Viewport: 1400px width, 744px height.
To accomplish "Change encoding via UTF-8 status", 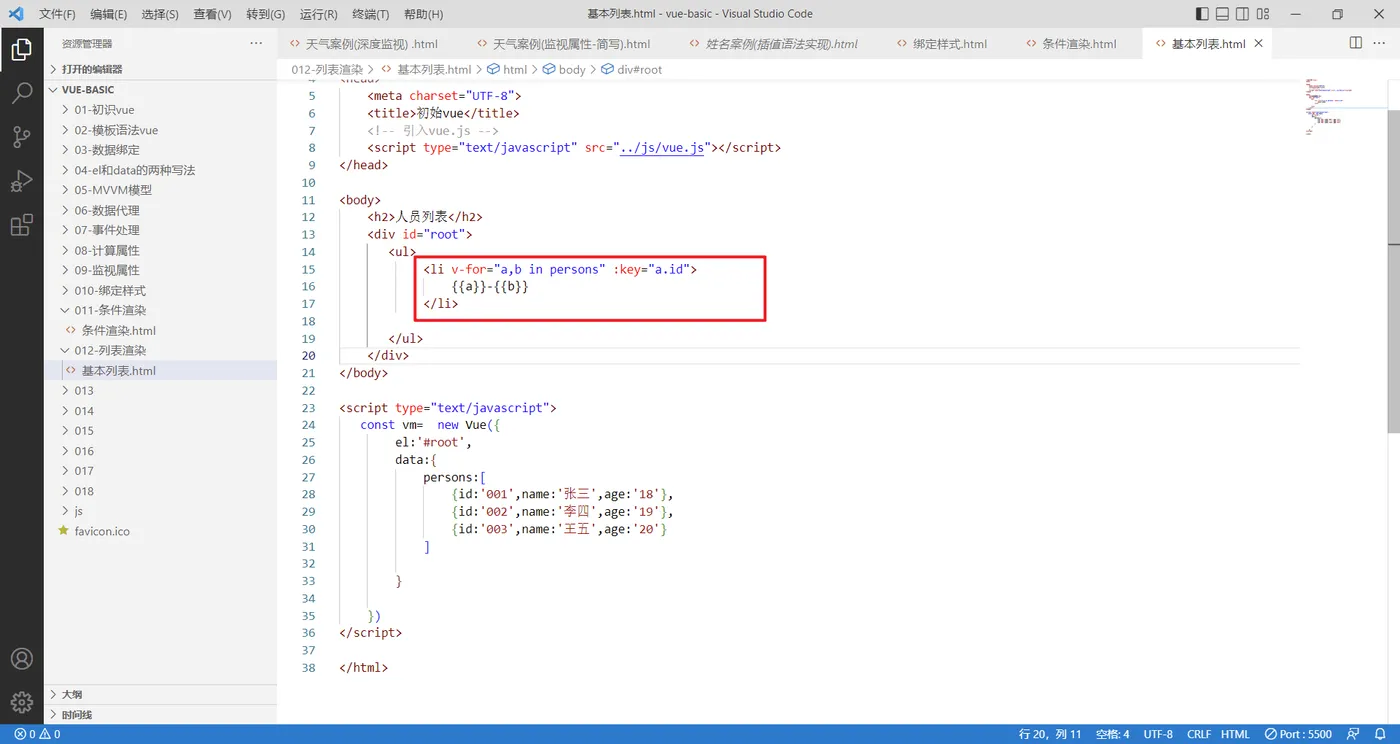I will click(1158, 734).
